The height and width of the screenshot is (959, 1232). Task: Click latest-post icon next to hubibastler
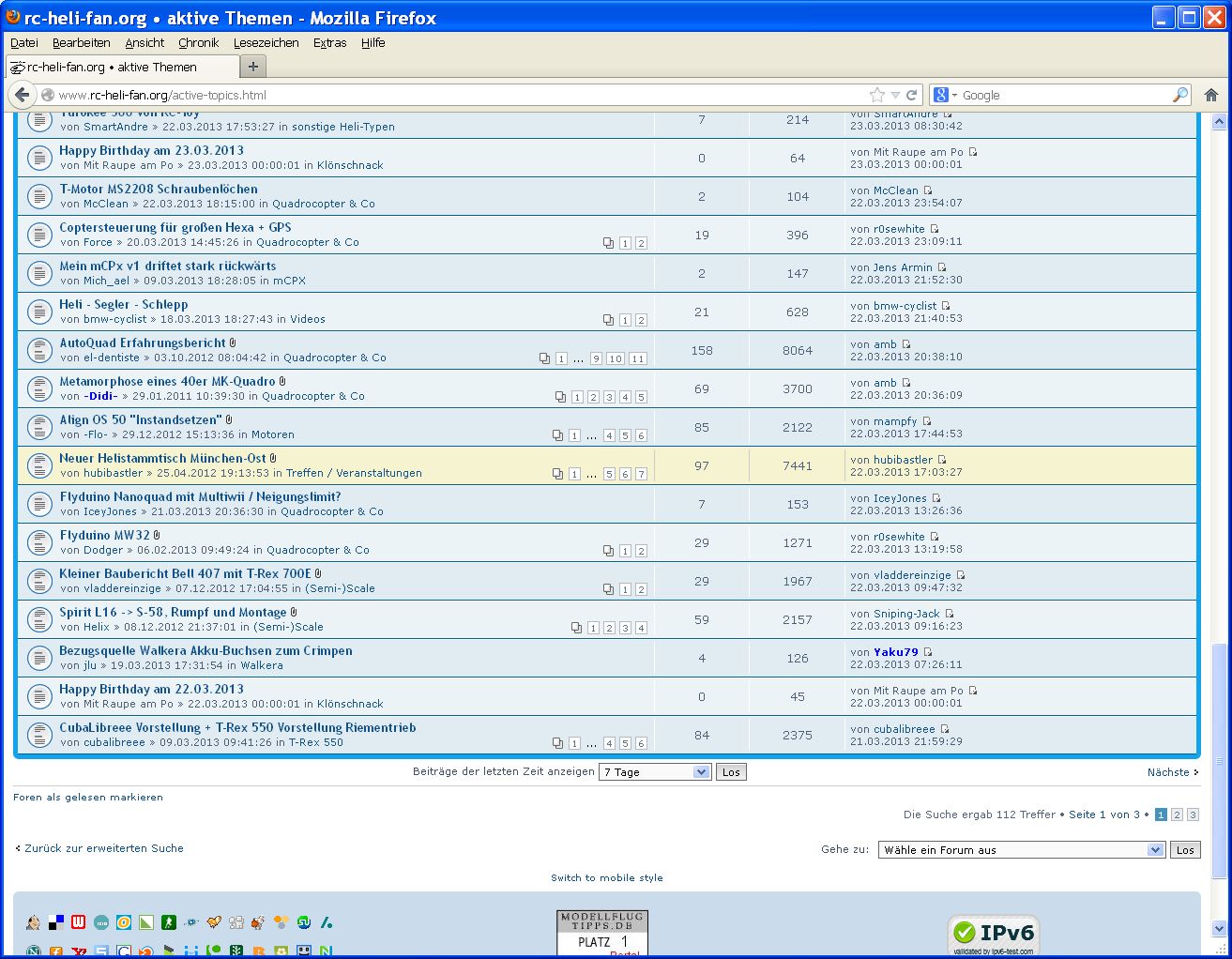click(x=941, y=460)
